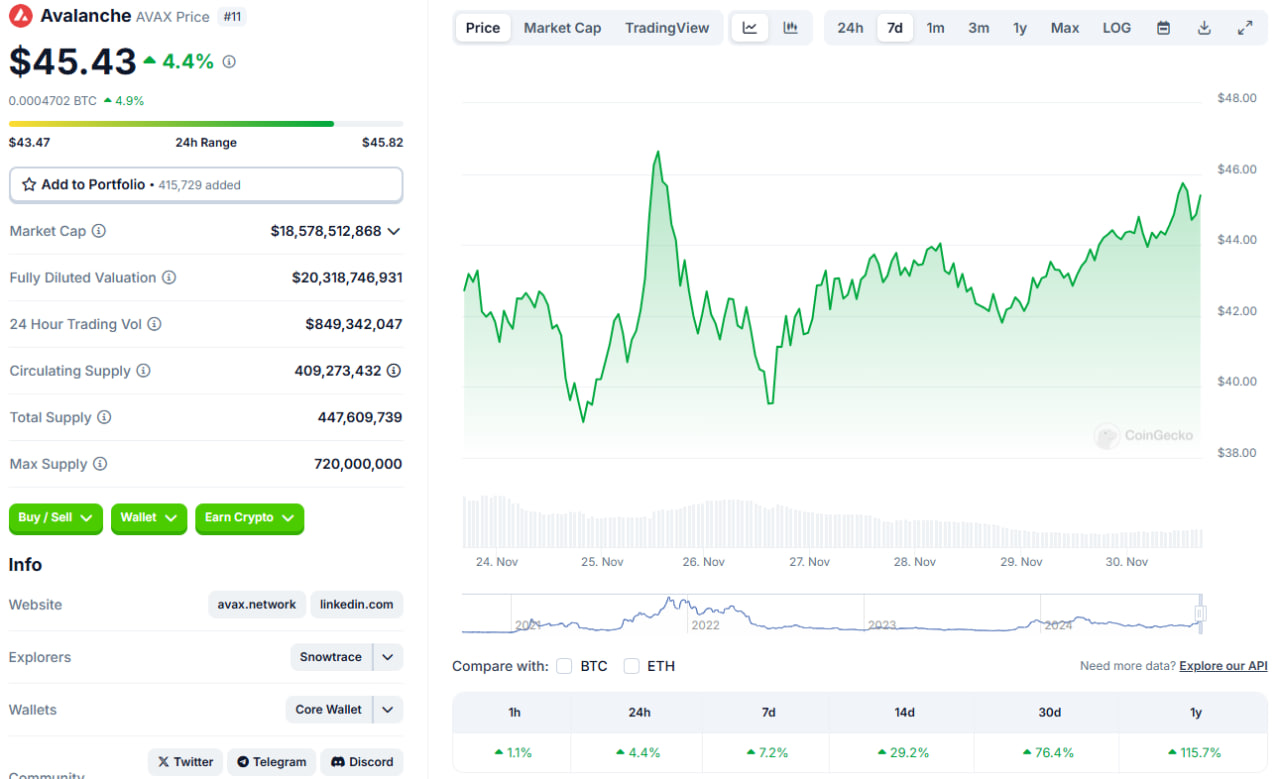The height and width of the screenshot is (779, 1280).
Task: Open the Buy / Sell dropdown
Action: (x=56, y=518)
